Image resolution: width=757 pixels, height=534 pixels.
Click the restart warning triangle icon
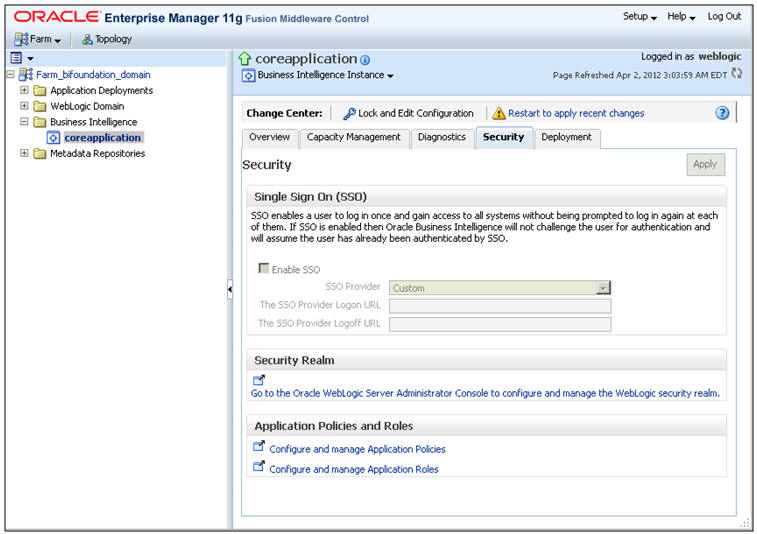click(x=499, y=113)
